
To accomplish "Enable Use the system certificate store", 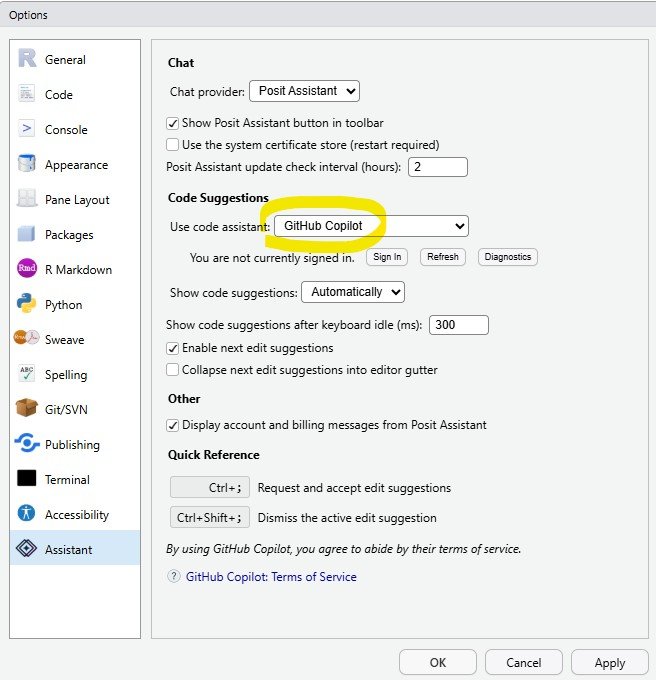I will (173, 144).
